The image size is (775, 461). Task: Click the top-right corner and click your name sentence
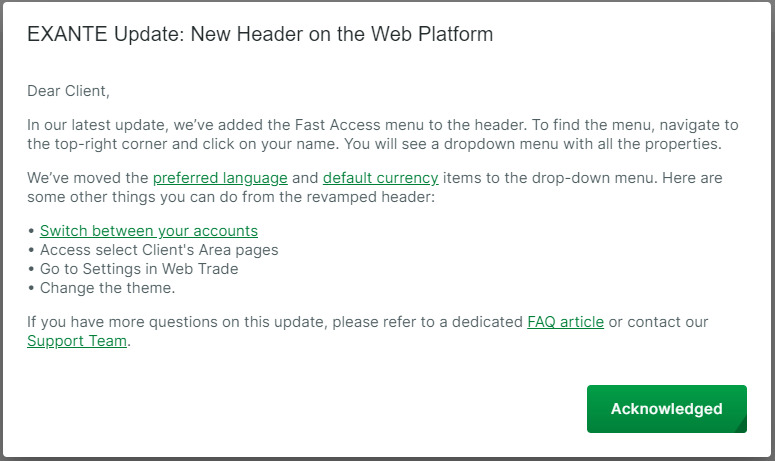click(374, 144)
